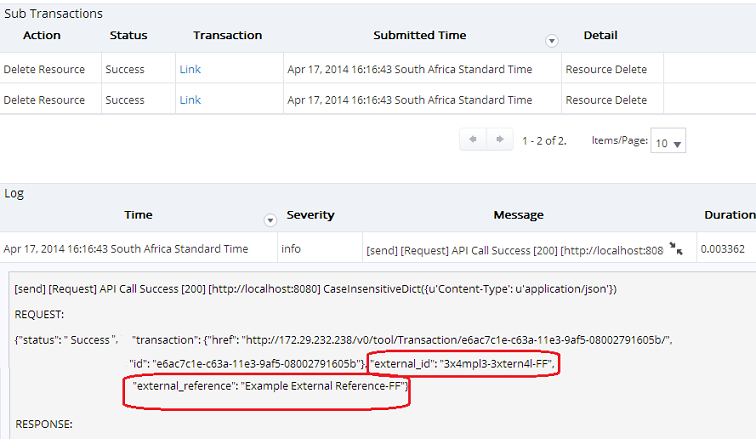Click the Transaction column header
Image resolution: width=756 pixels, height=439 pixels.
coord(227,35)
